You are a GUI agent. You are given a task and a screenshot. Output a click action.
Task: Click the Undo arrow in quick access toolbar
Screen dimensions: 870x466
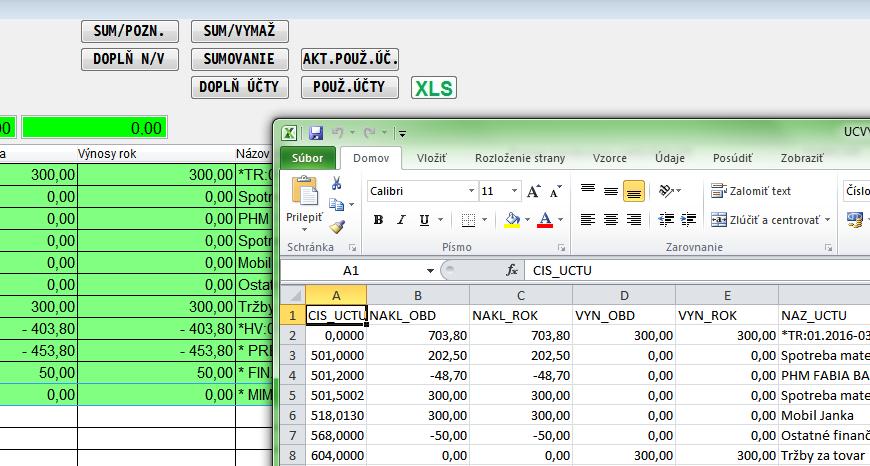tap(337, 133)
